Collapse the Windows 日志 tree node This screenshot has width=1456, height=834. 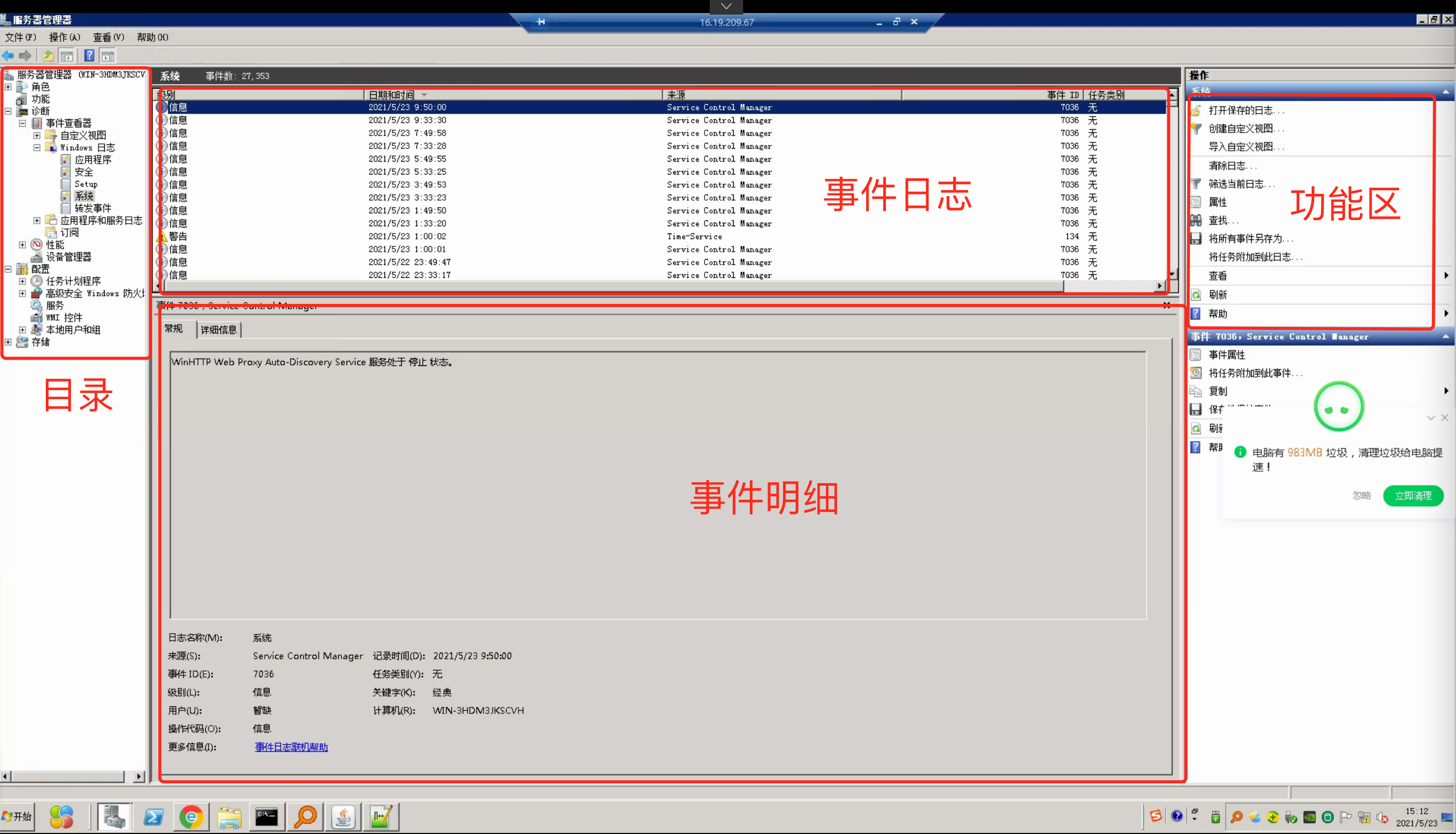(36, 148)
